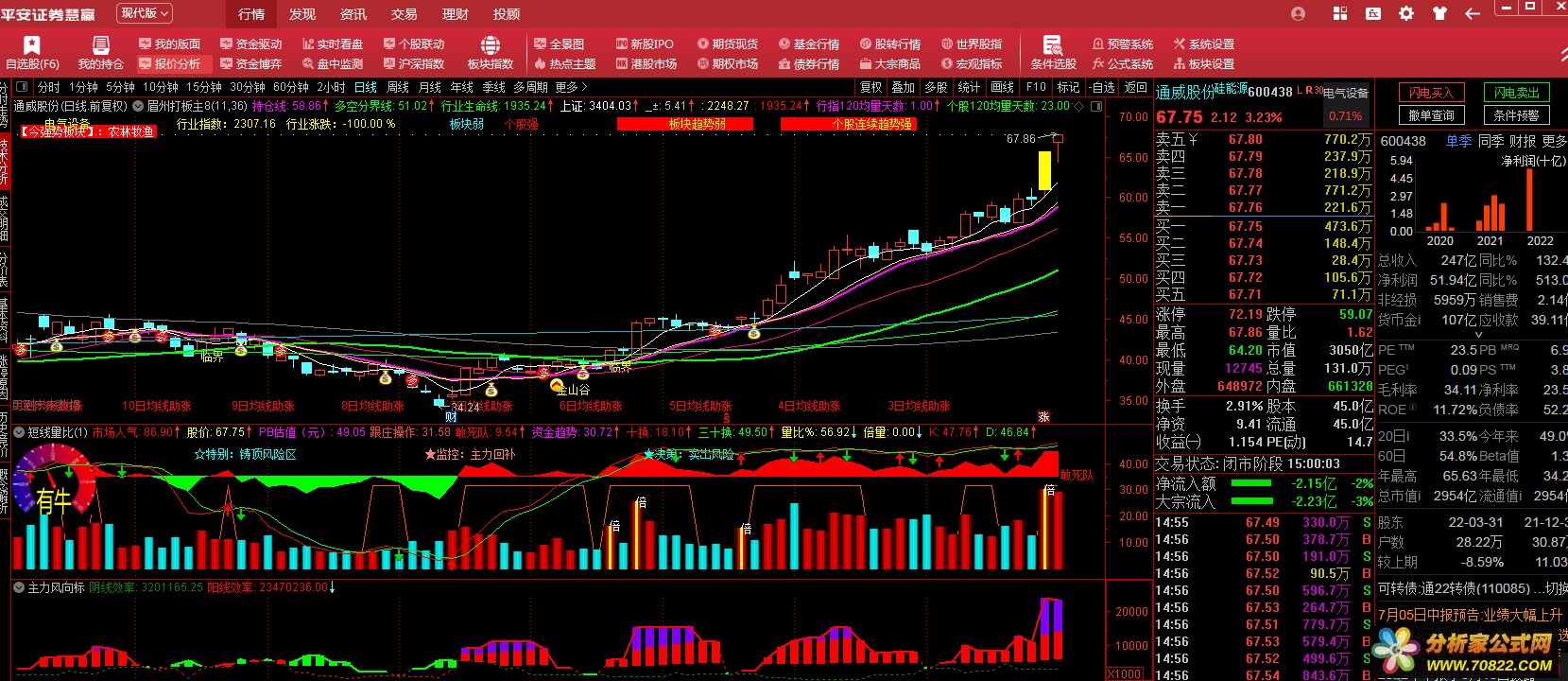Switch to 行情 menu tab
The image size is (1568, 681).
251,13
